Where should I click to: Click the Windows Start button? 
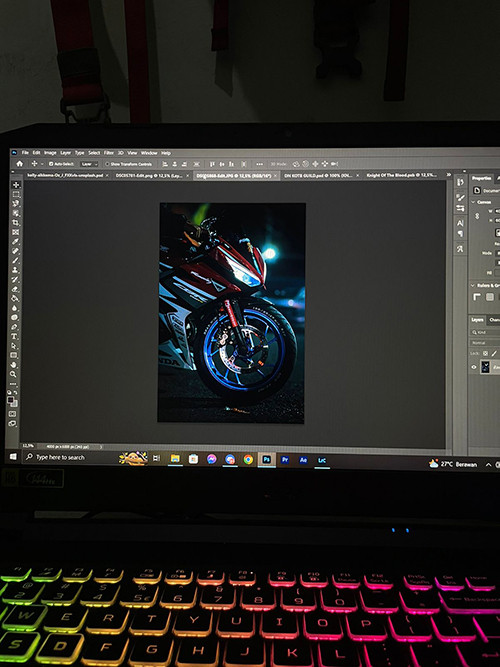pos(13,456)
